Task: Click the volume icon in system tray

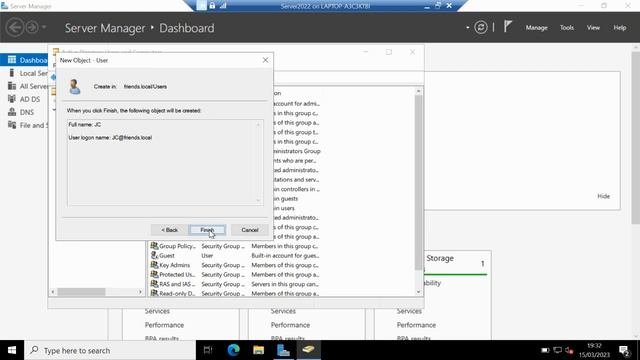Action: point(569,350)
